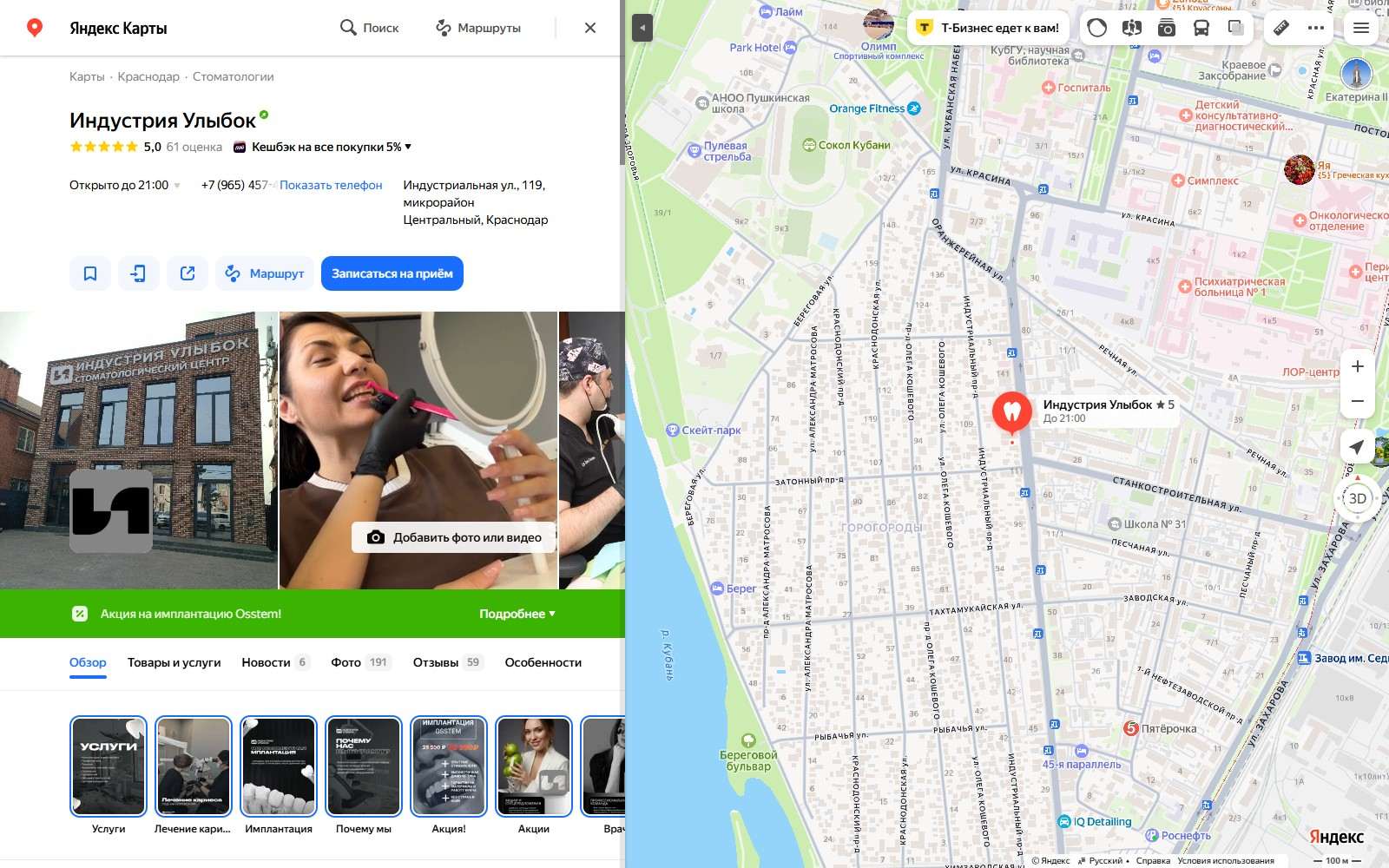The height and width of the screenshot is (868, 1389).
Task: Open map layers selector
Action: click(x=1236, y=28)
